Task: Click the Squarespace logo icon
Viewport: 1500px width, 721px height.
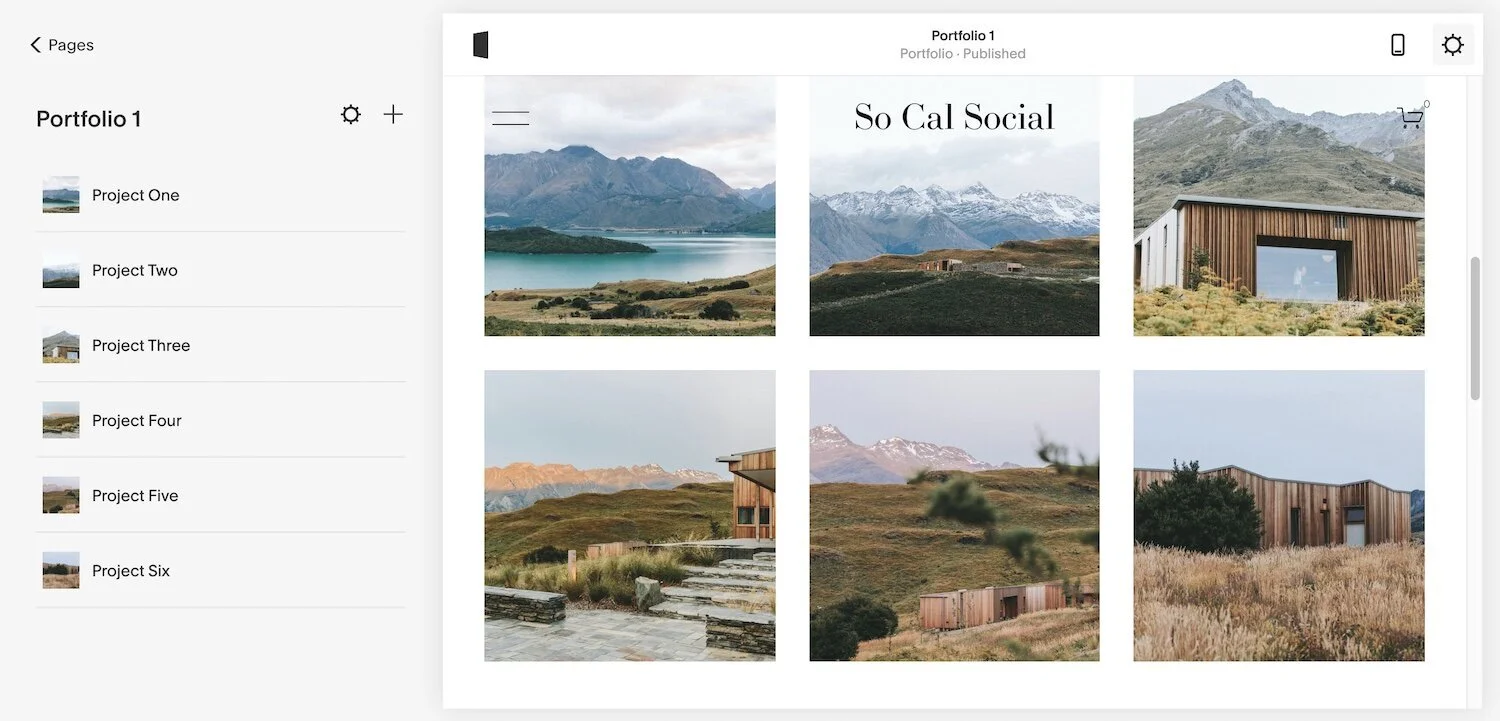Action: 481,45
